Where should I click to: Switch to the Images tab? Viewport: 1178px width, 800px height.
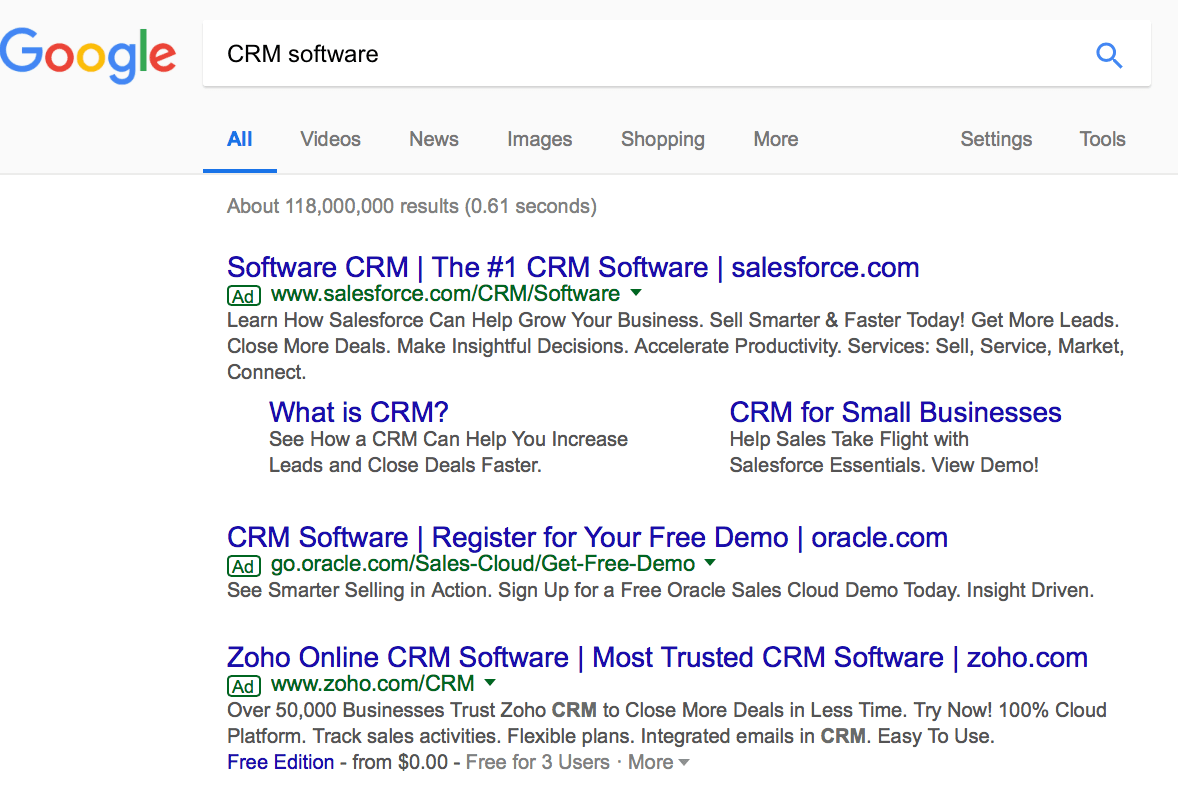click(x=539, y=139)
